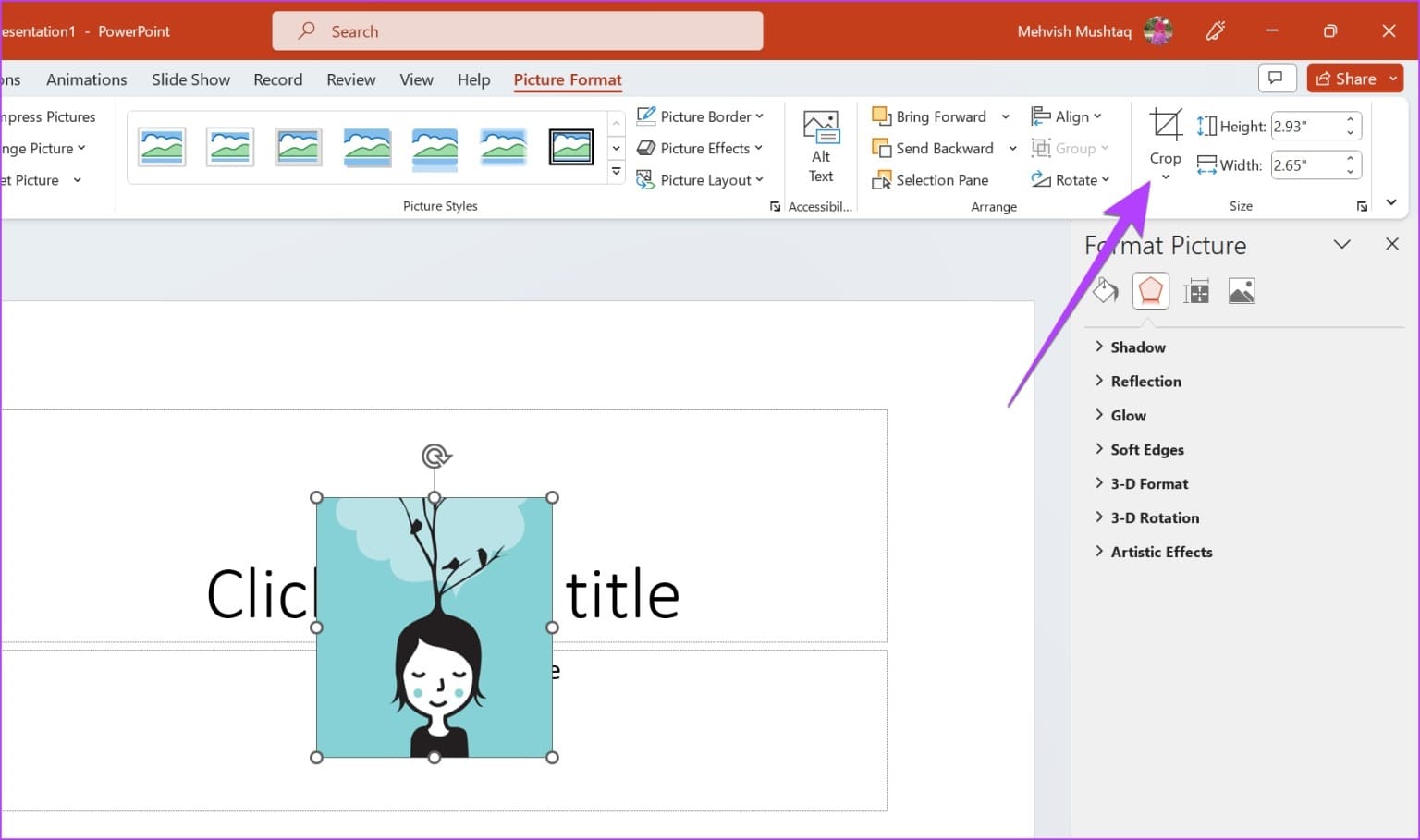The width and height of the screenshot is (1420, 840).
Task: Click the Crop tool icon
Action: tap(1165, 125)
